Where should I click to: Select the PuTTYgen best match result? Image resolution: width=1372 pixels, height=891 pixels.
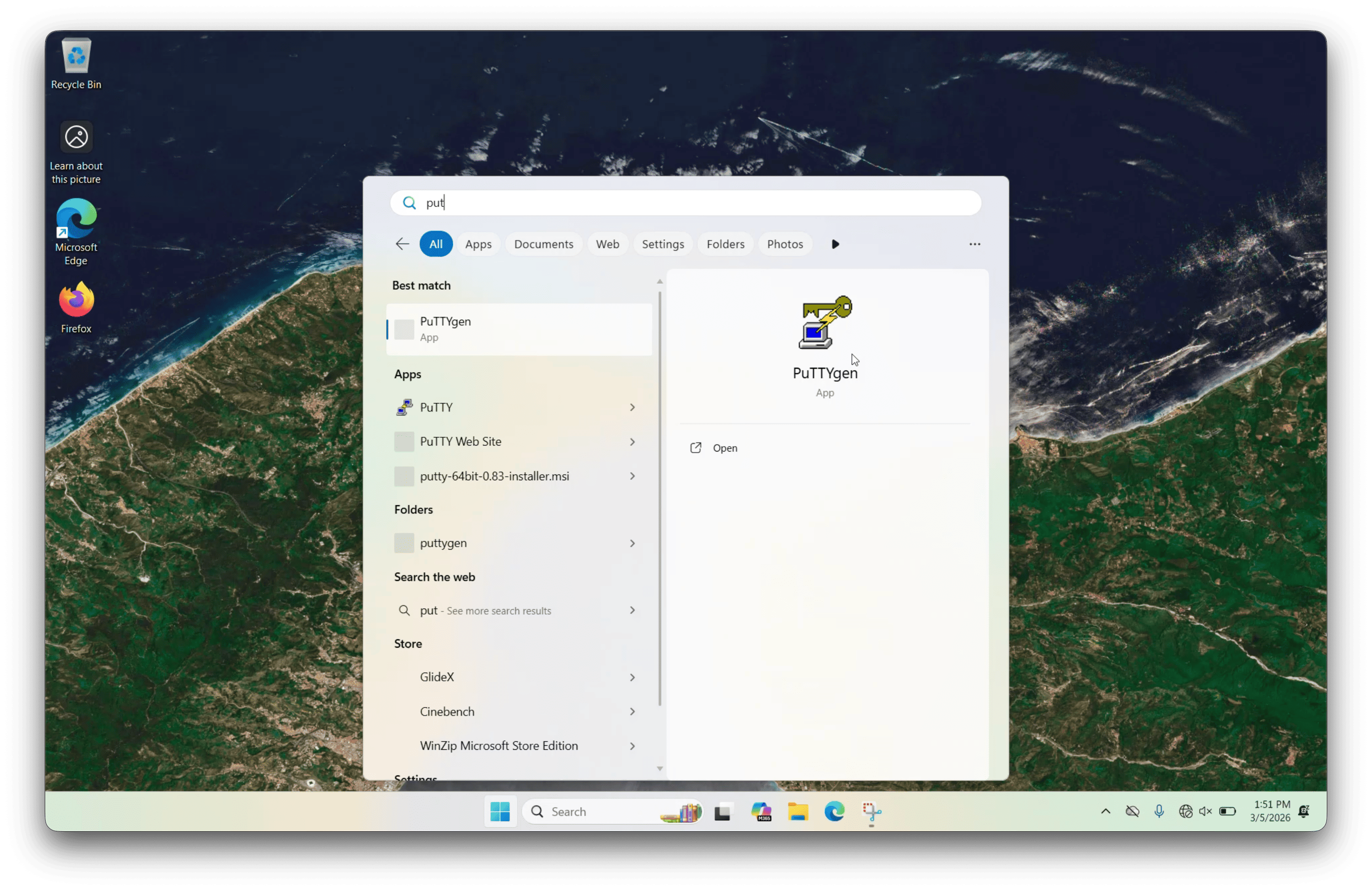click(x=519, y=329)
